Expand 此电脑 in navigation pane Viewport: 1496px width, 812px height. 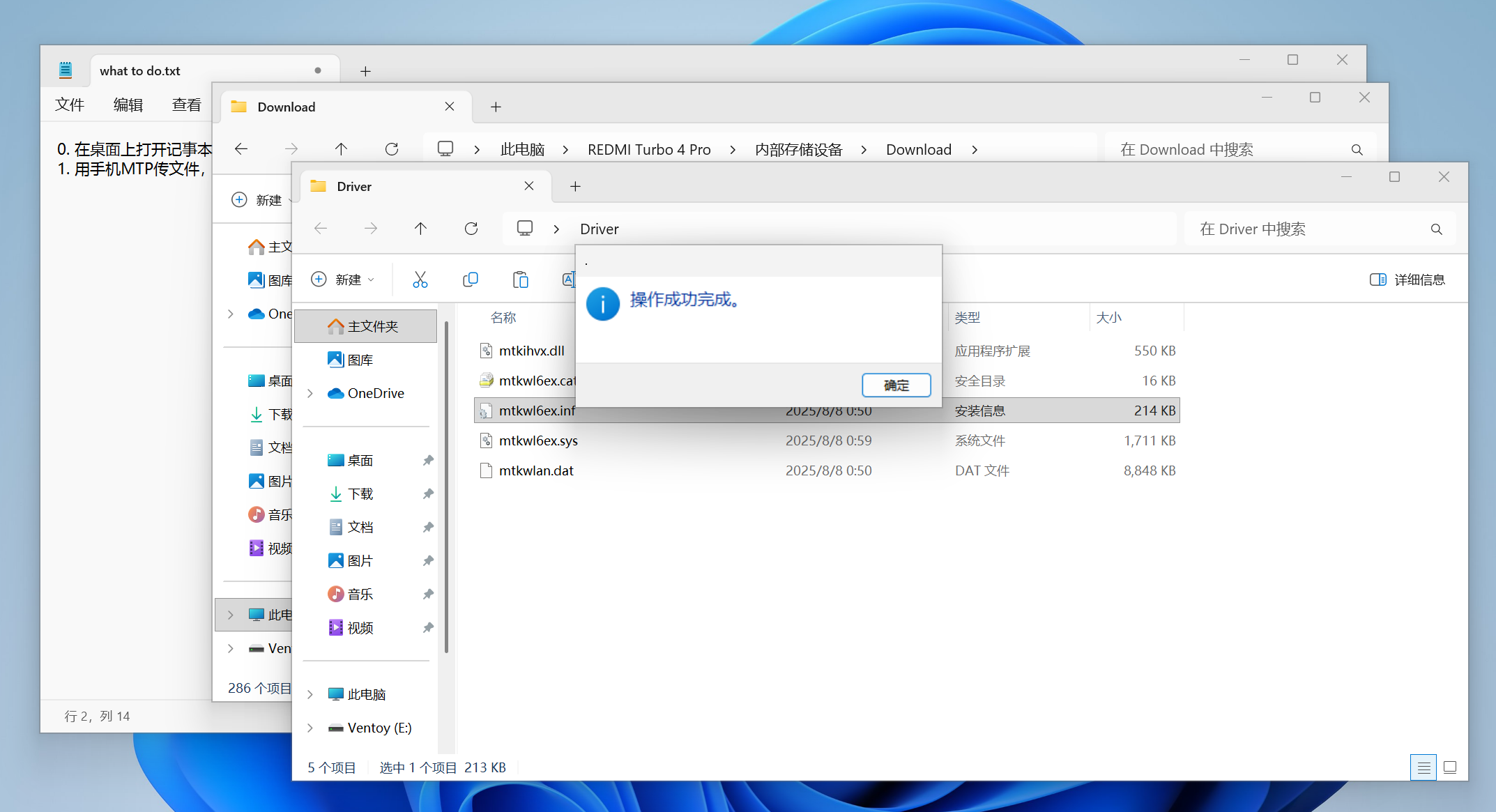(x=310, y=694)
